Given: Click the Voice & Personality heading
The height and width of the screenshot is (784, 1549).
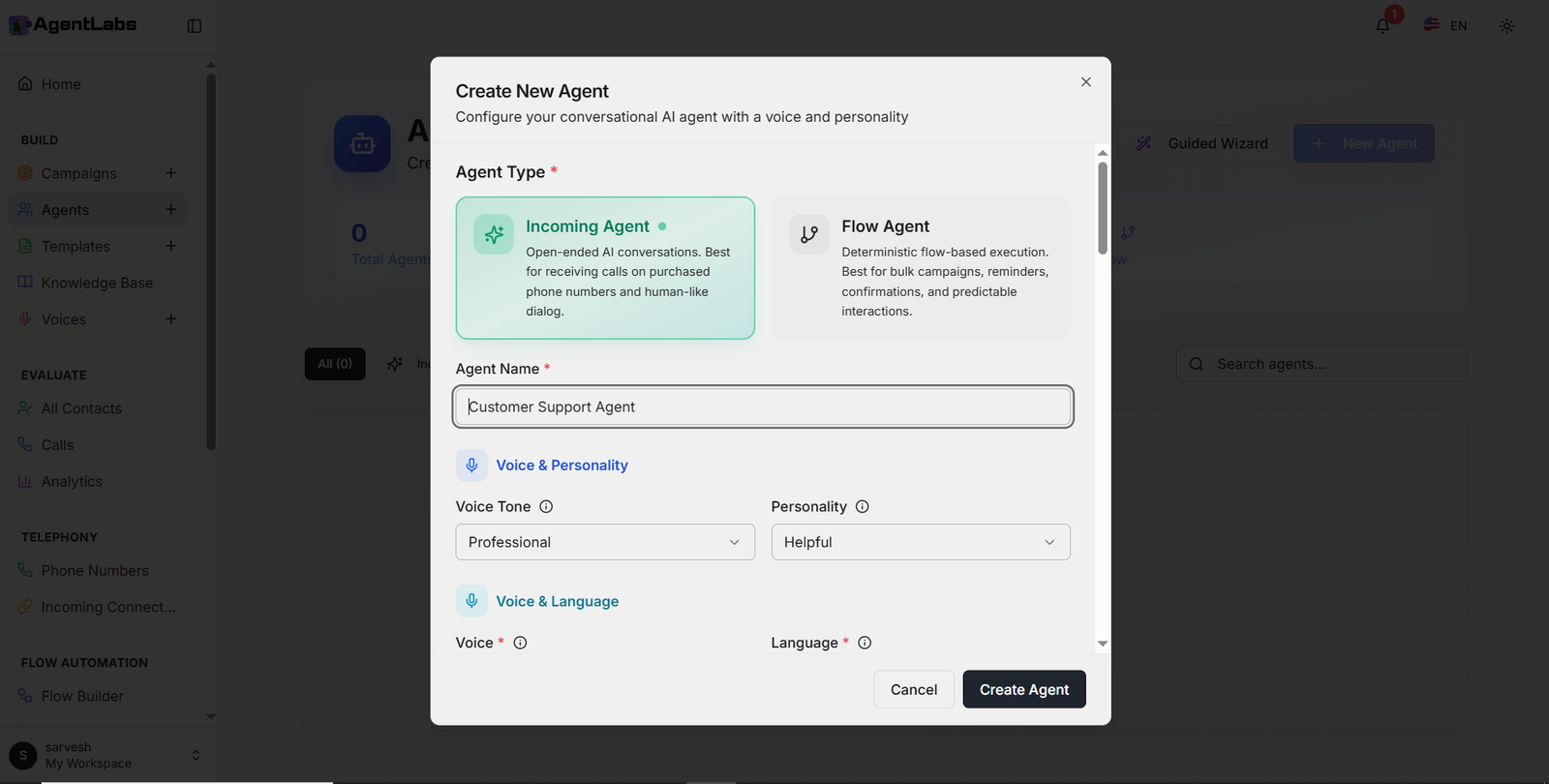Looking at the screenshot, I should point(562,466).
